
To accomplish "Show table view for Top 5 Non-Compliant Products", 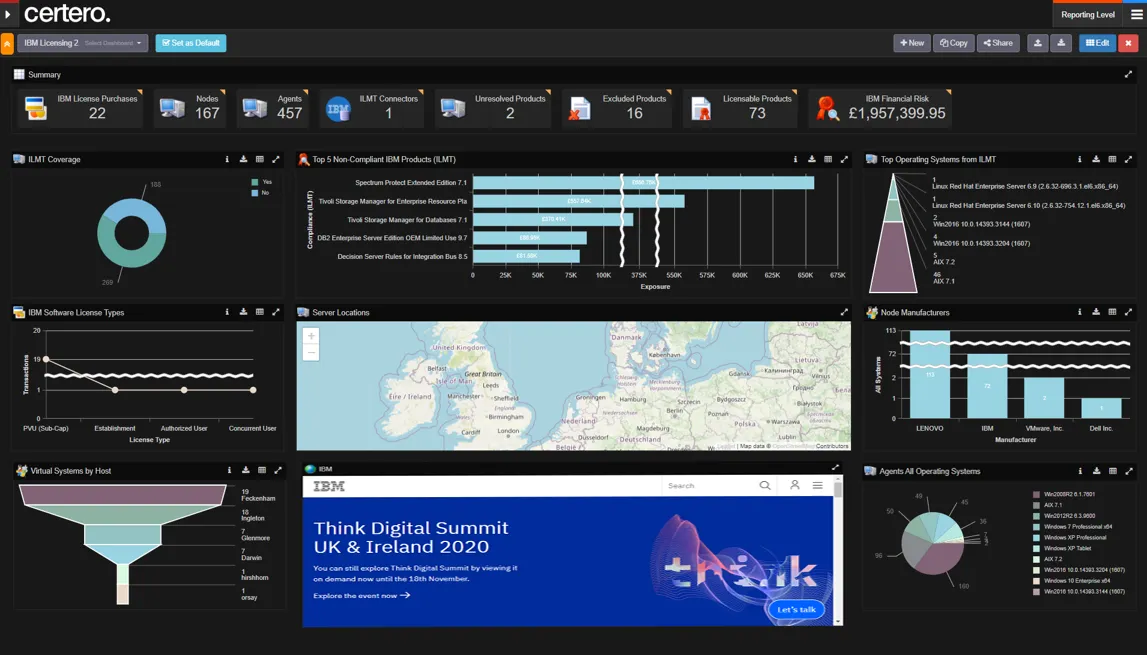I will [x=828, y=159].
